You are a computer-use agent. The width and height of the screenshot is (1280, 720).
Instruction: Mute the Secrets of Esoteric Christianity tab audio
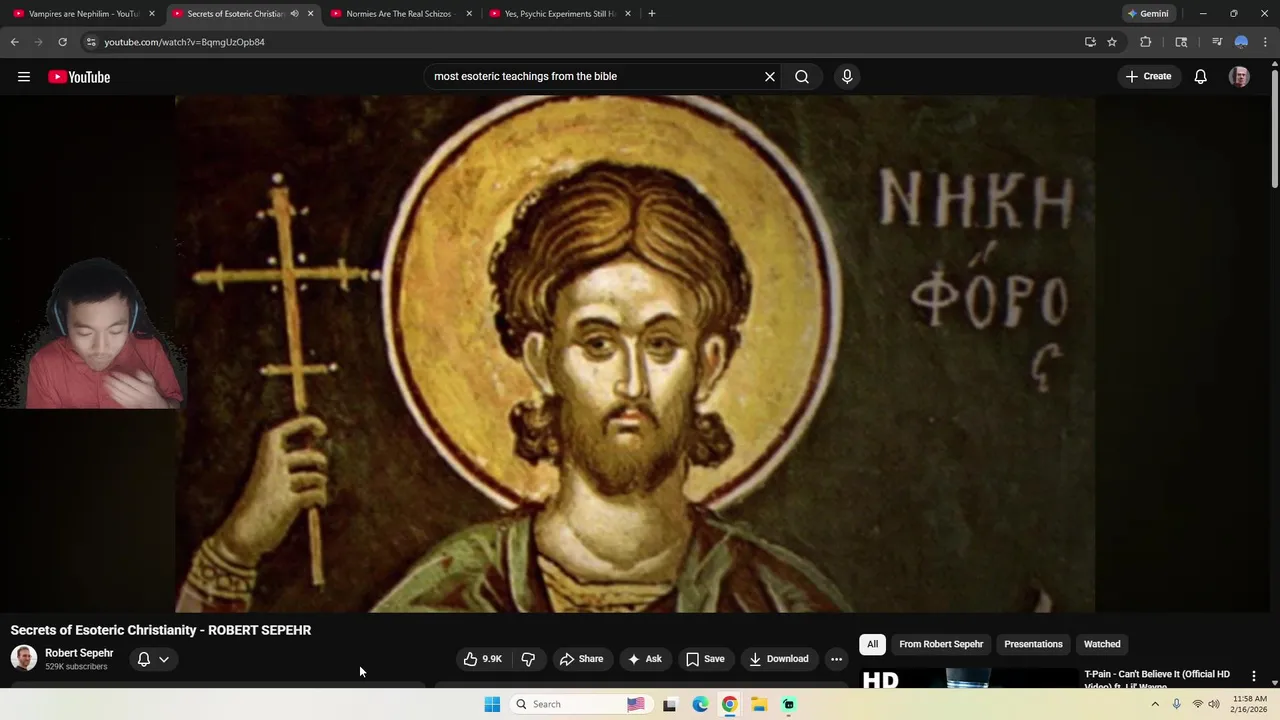coord(294,14)
